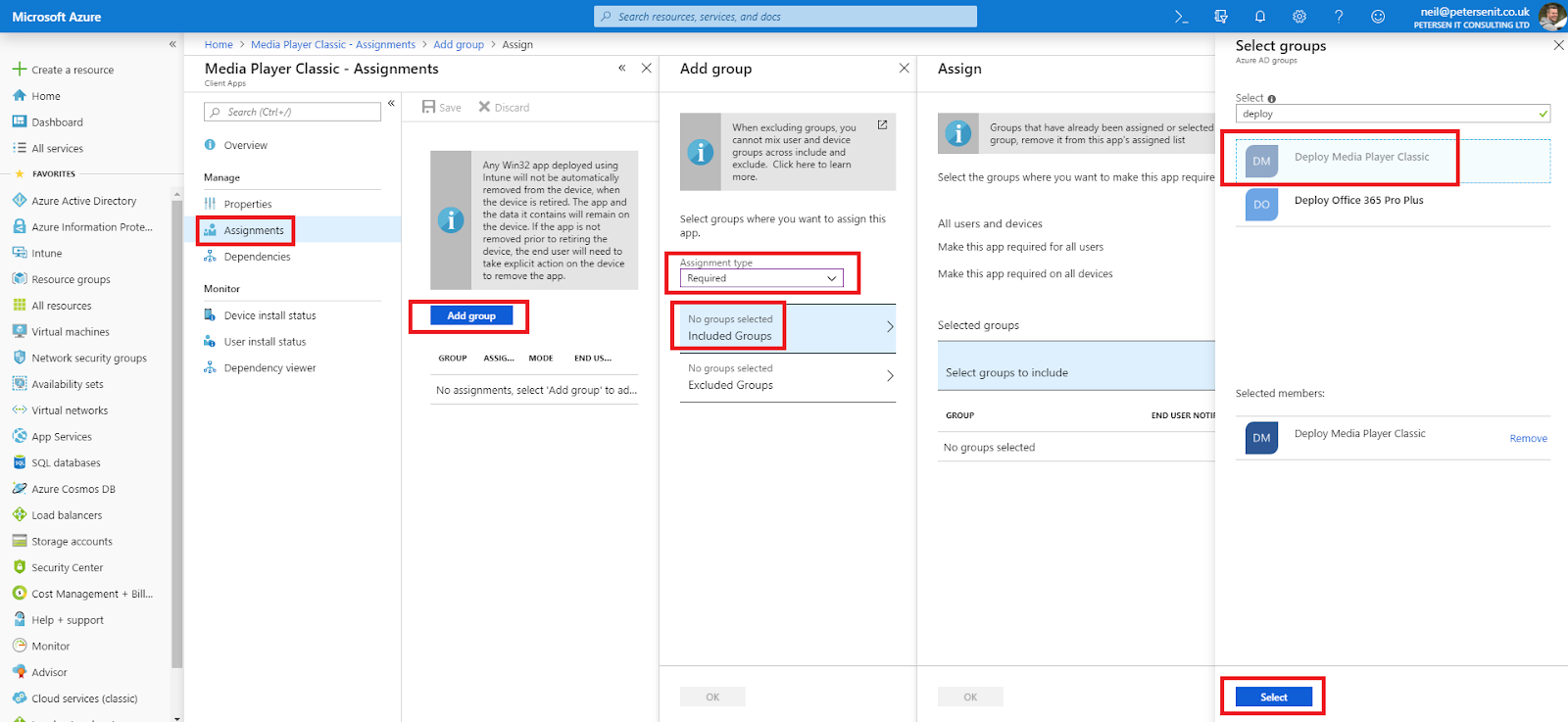Viewport: 1568px width, 722px height.
Task: Close the Select groups panel
Action: click(x=1558, y=45)
